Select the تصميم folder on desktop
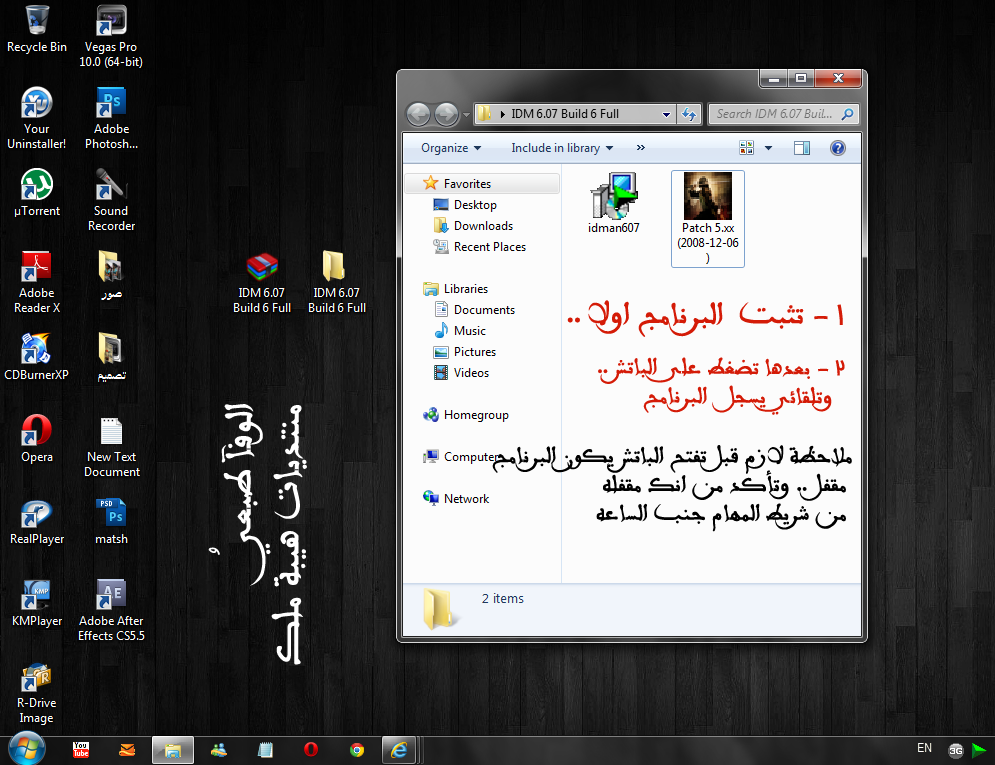Viewport: 995px width, 765px height. [x=111, y=356]
